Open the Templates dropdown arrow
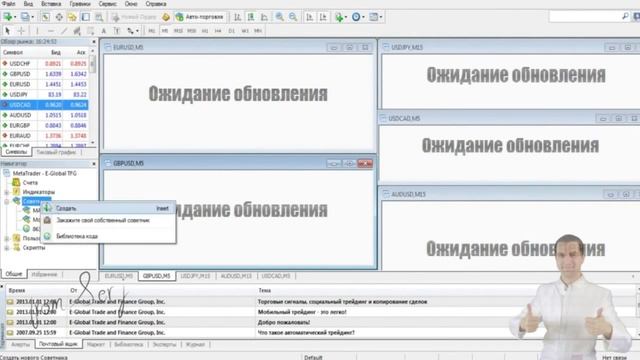Image resolution: width=640 pixels, height=360 pixels. click(x=381, y=17)
